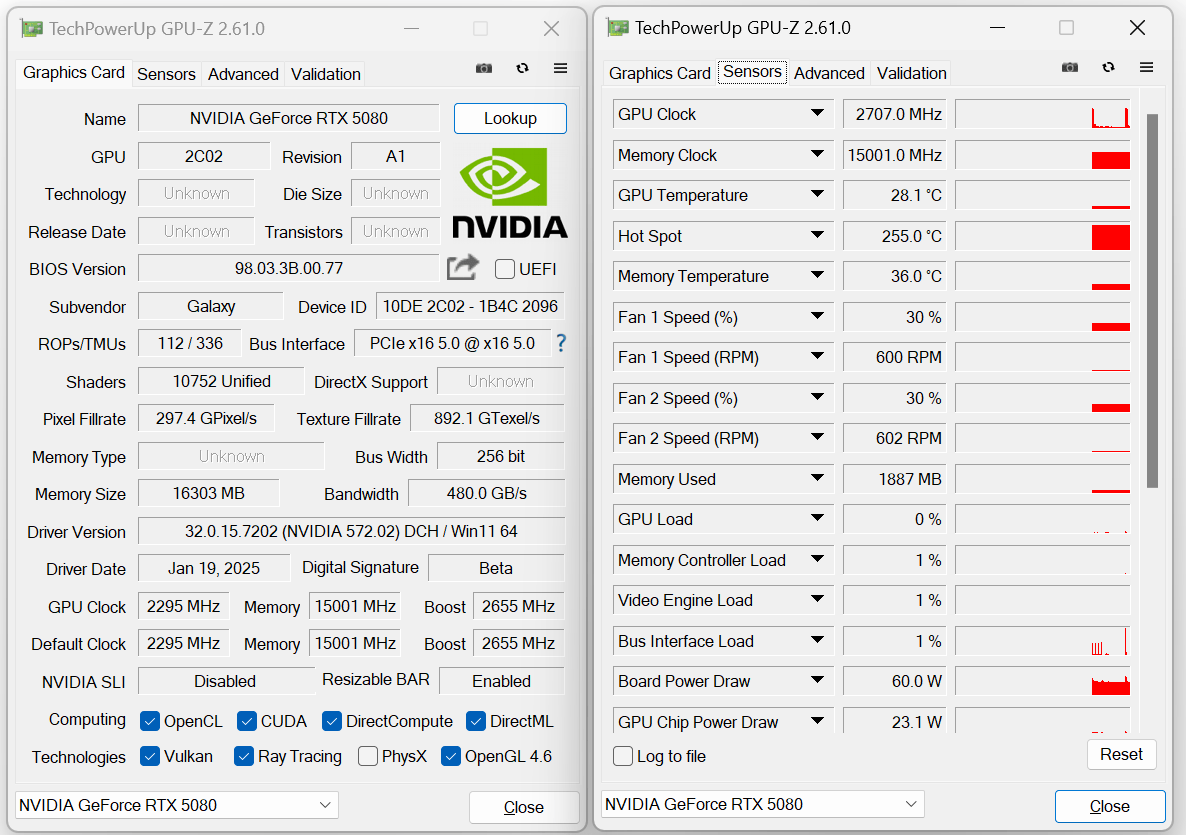
Task: Expand the GPU Clock sensor dropdown
Action: [x=817, y=114]
